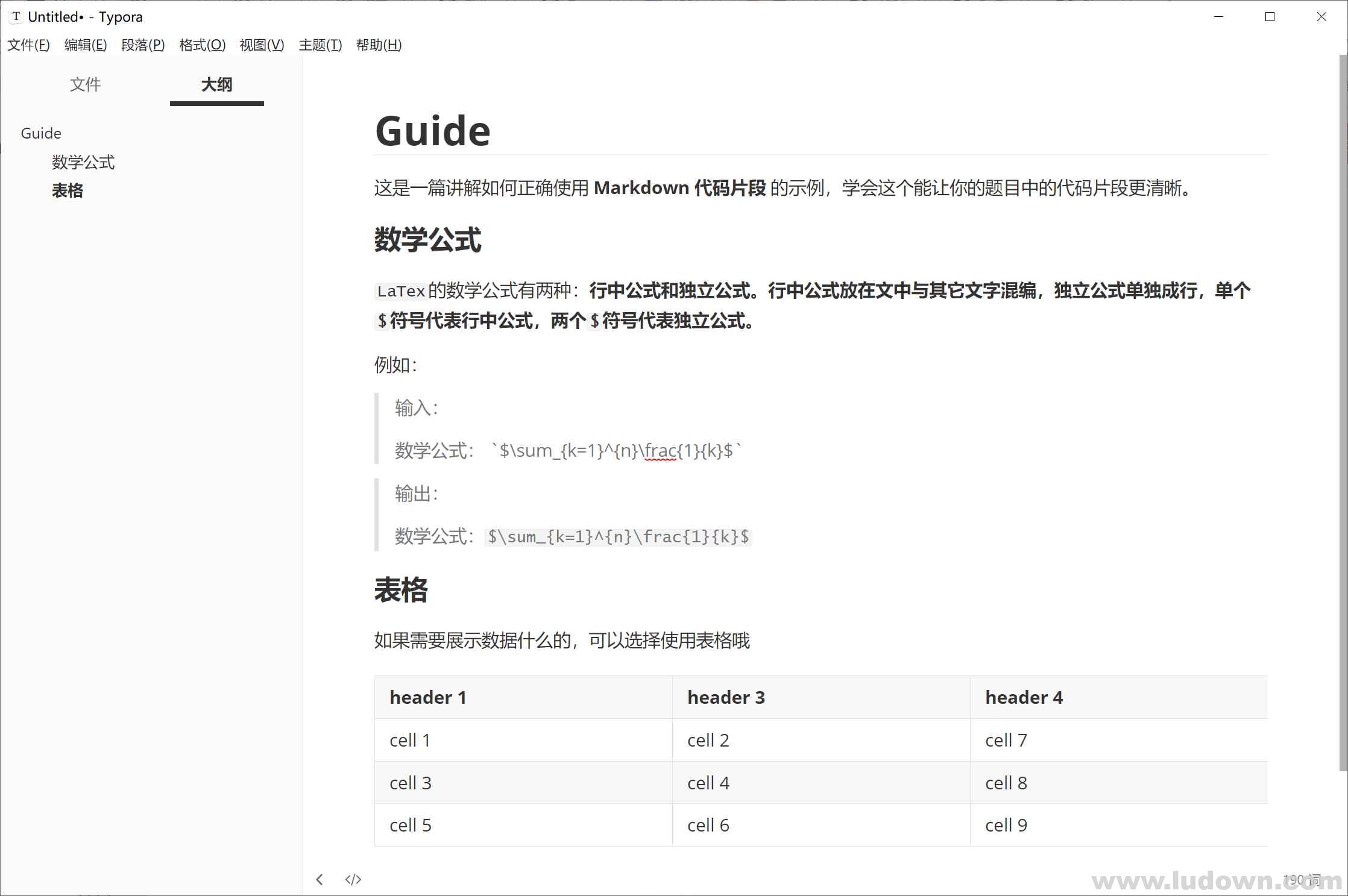This screenshot has width=1348, height=896.
Task: Maximize the Typora window
Action: point(1270,17)
